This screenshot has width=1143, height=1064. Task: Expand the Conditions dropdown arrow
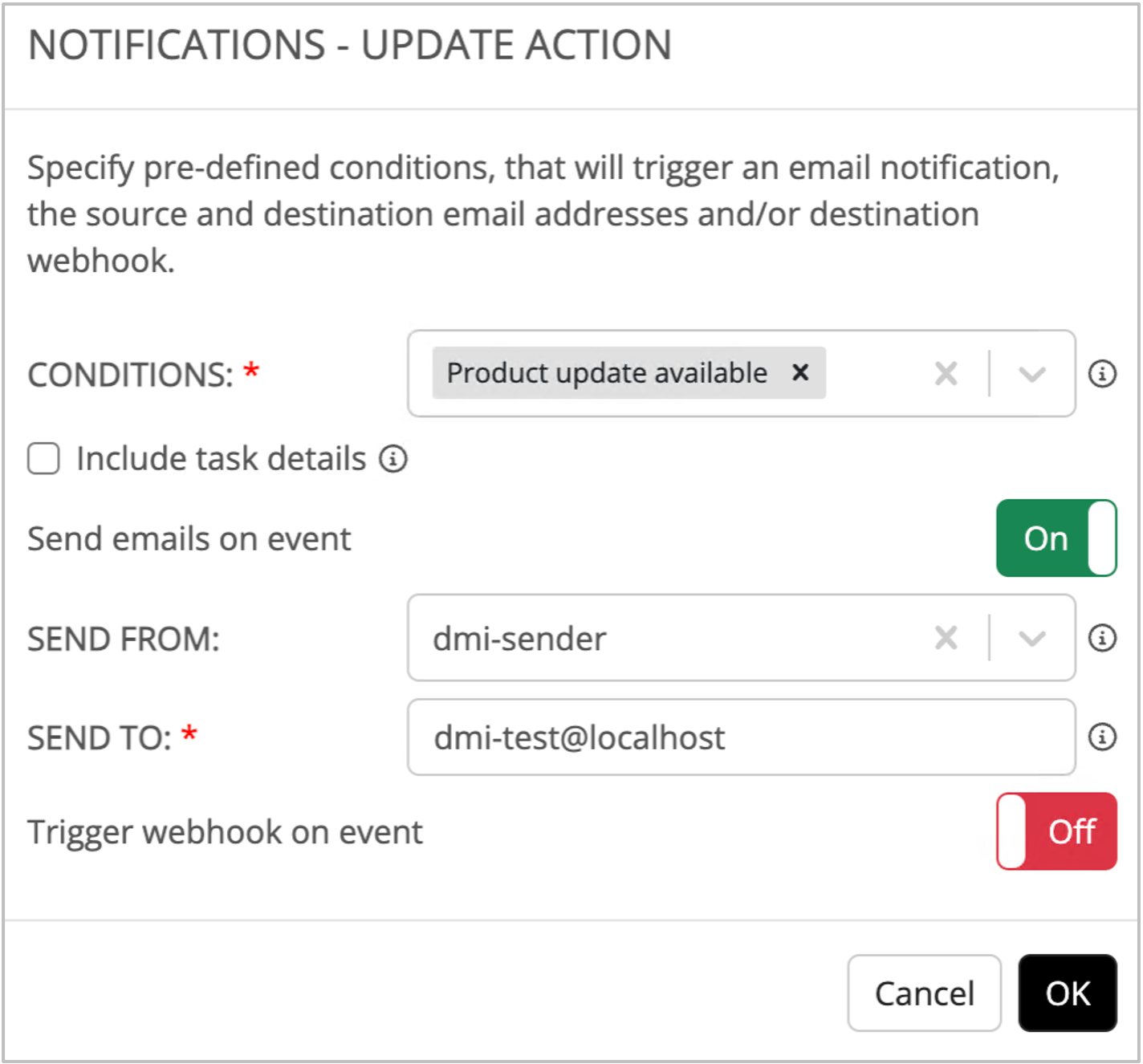(x=1031, y=373)
